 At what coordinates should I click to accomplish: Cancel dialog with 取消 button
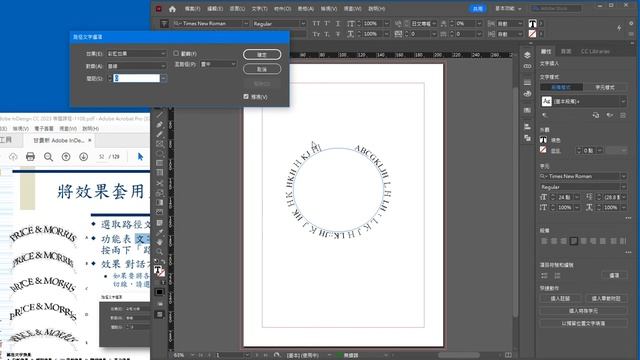(x=262, y=69)
